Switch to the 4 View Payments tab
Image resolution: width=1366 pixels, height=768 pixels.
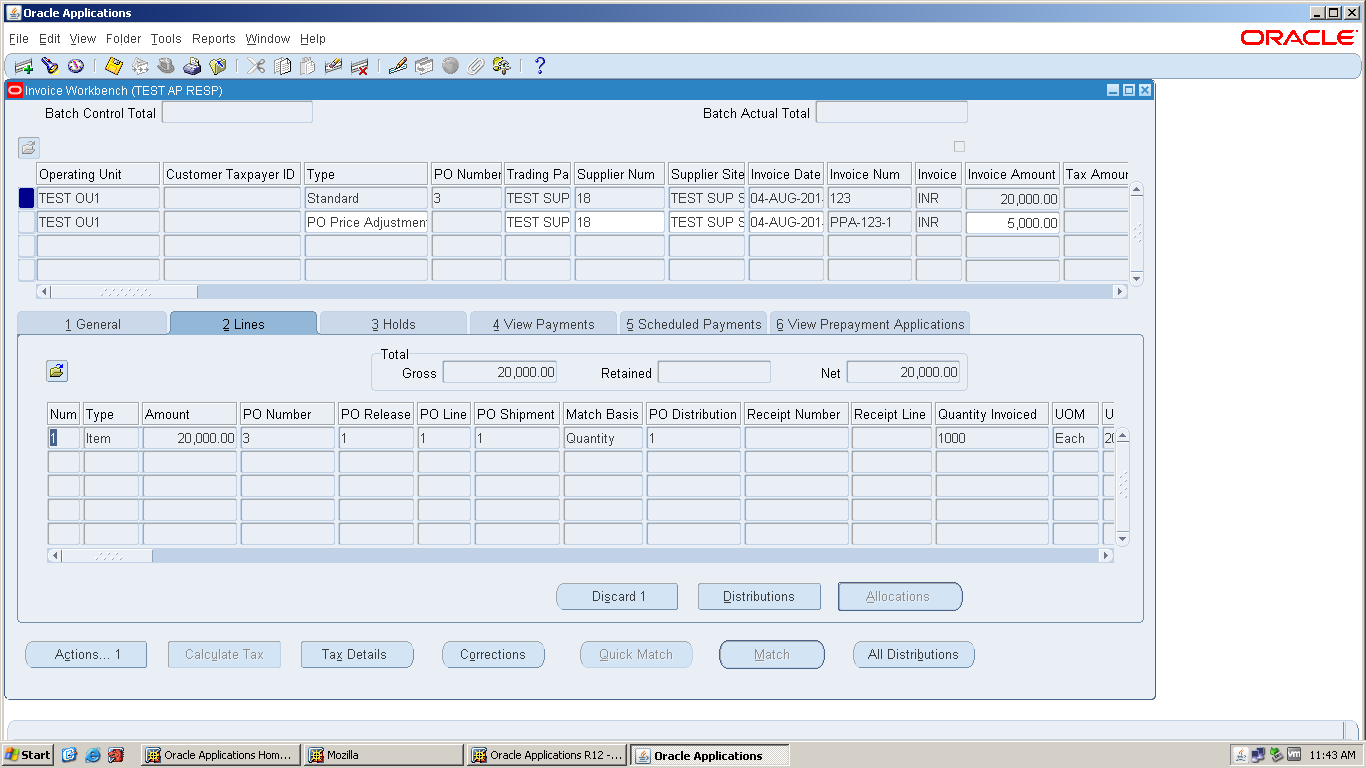tap(543, 324)
